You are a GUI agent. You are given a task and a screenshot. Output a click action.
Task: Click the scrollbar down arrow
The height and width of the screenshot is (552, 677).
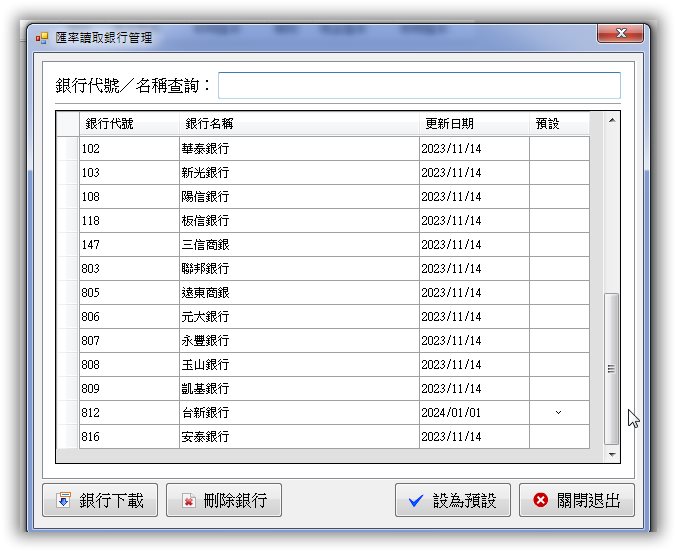pyautogui.click(x=612, y=454)
